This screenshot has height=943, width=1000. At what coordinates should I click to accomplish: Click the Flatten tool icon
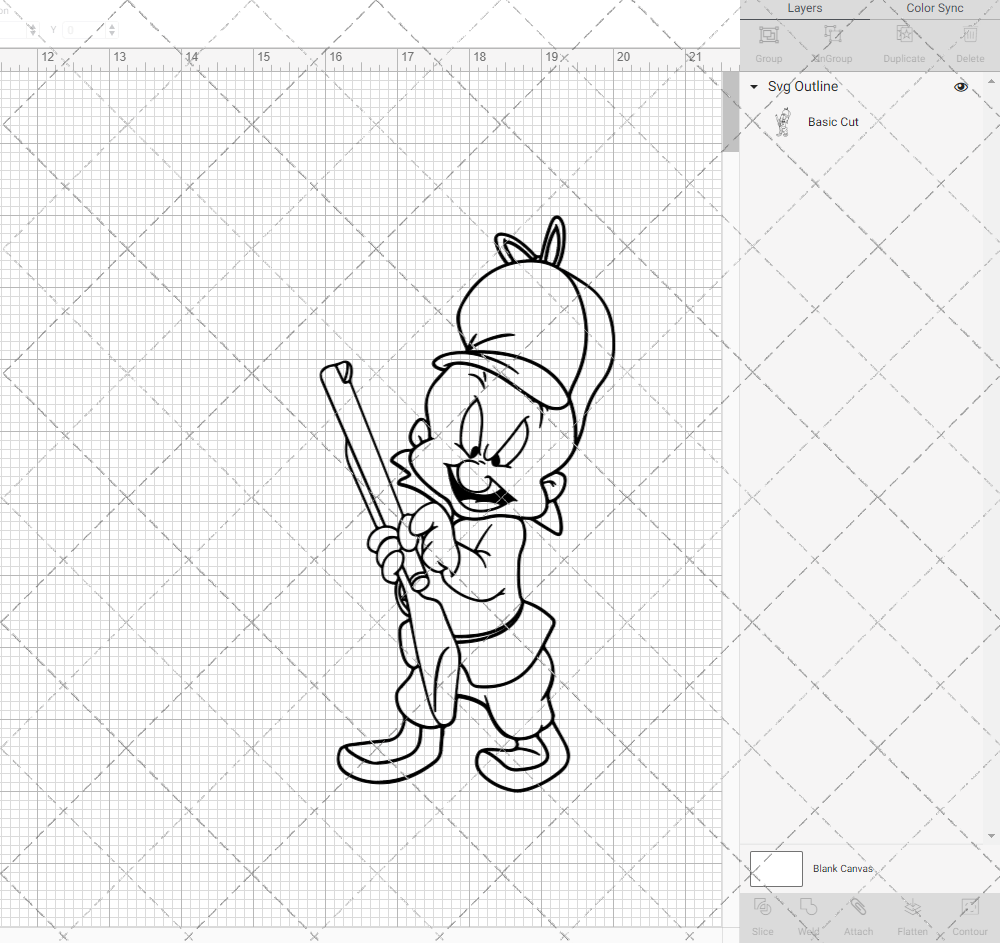click(x=913, y=907)
